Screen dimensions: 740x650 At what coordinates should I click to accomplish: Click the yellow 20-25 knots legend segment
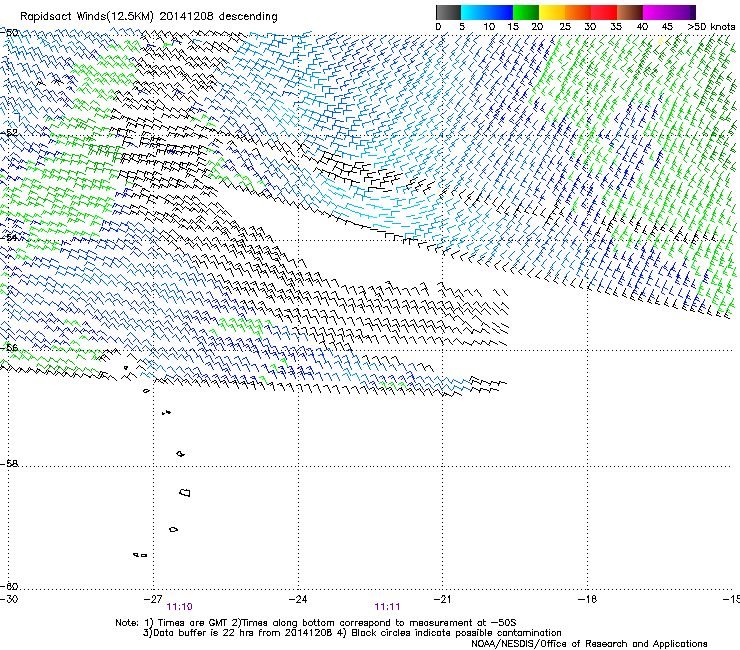coord(552,12)
